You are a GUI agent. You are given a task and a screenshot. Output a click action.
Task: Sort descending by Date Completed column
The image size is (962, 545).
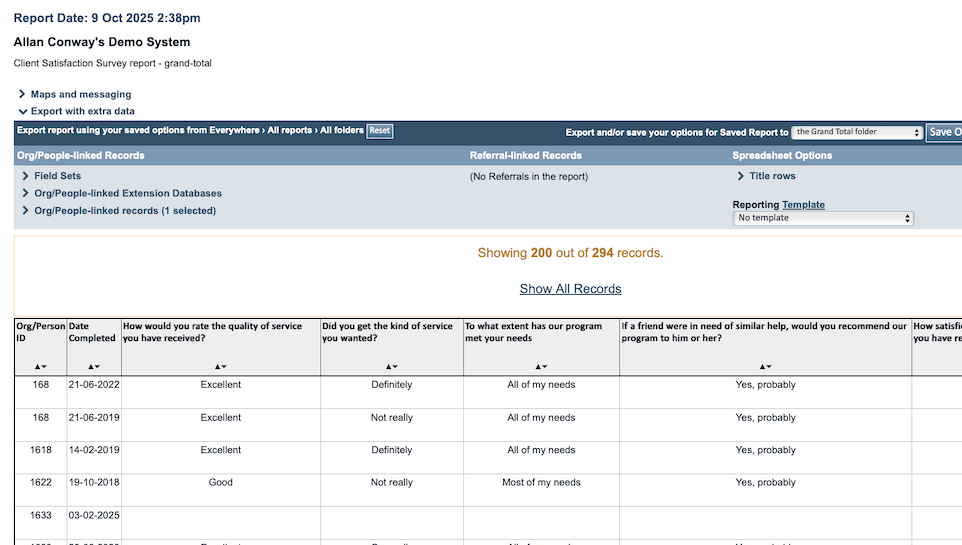[98, 367]
